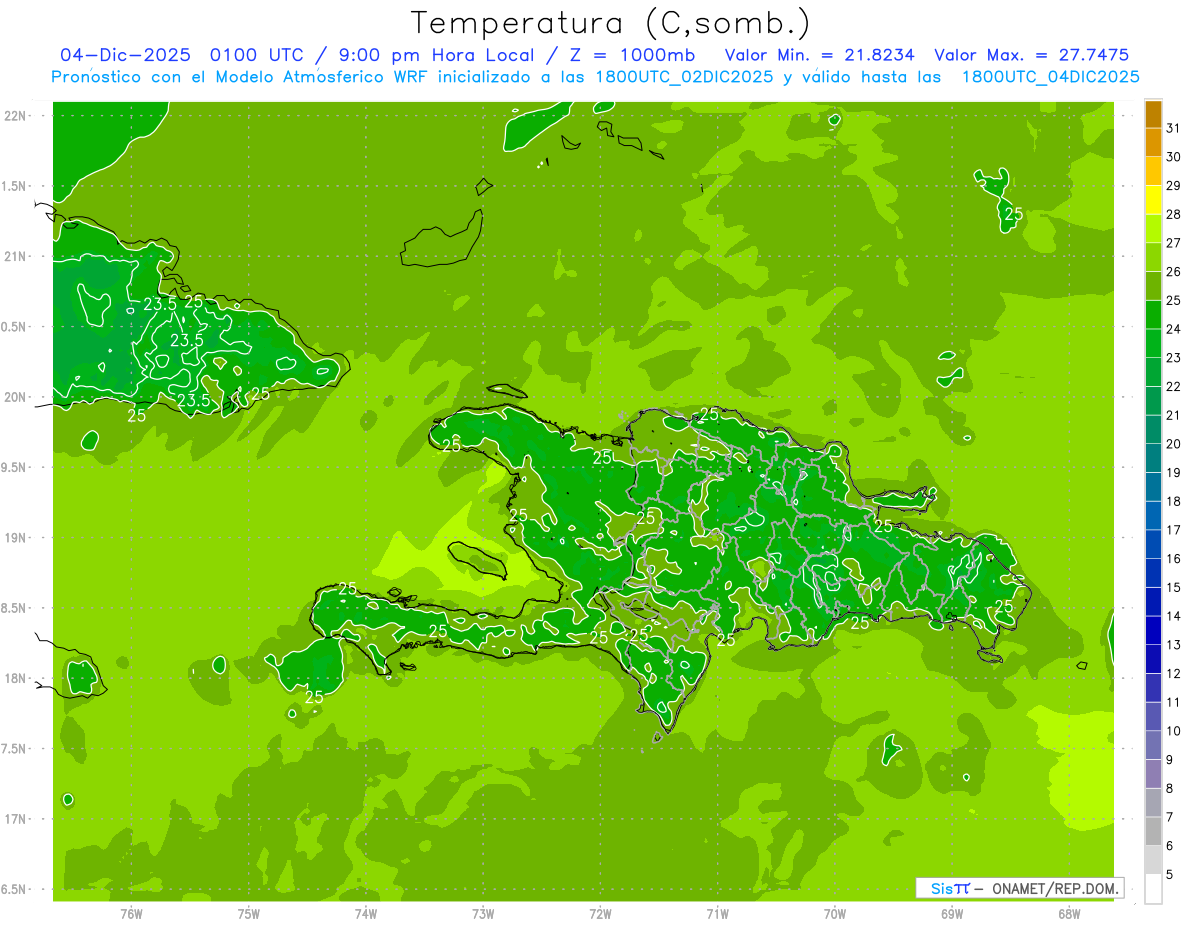Click the '72W' longitude label

point(600,913)
